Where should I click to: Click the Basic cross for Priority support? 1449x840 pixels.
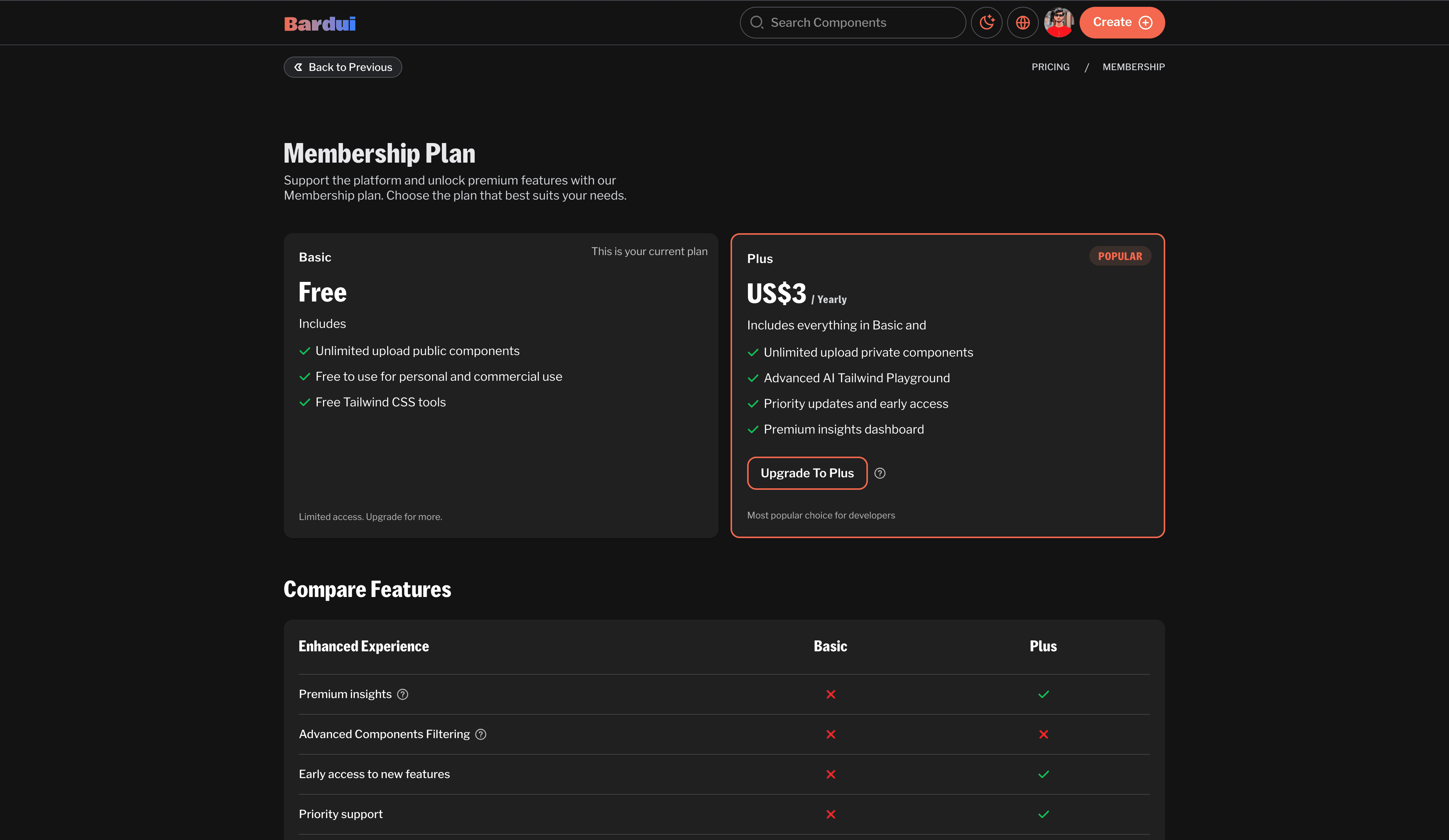(x=830, y=814)
